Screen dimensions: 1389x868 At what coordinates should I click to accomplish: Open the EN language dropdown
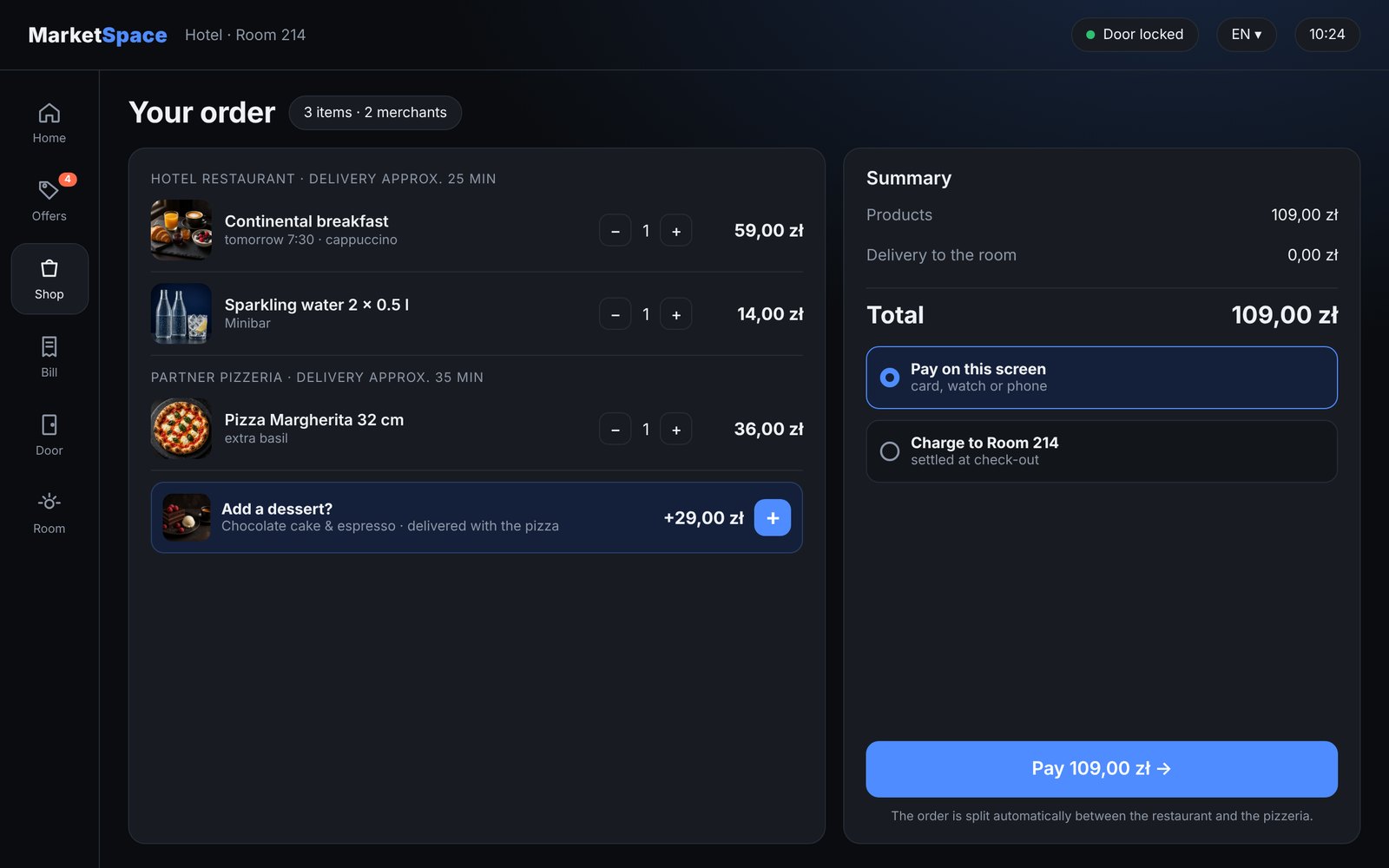click(x=1246, y=35)
